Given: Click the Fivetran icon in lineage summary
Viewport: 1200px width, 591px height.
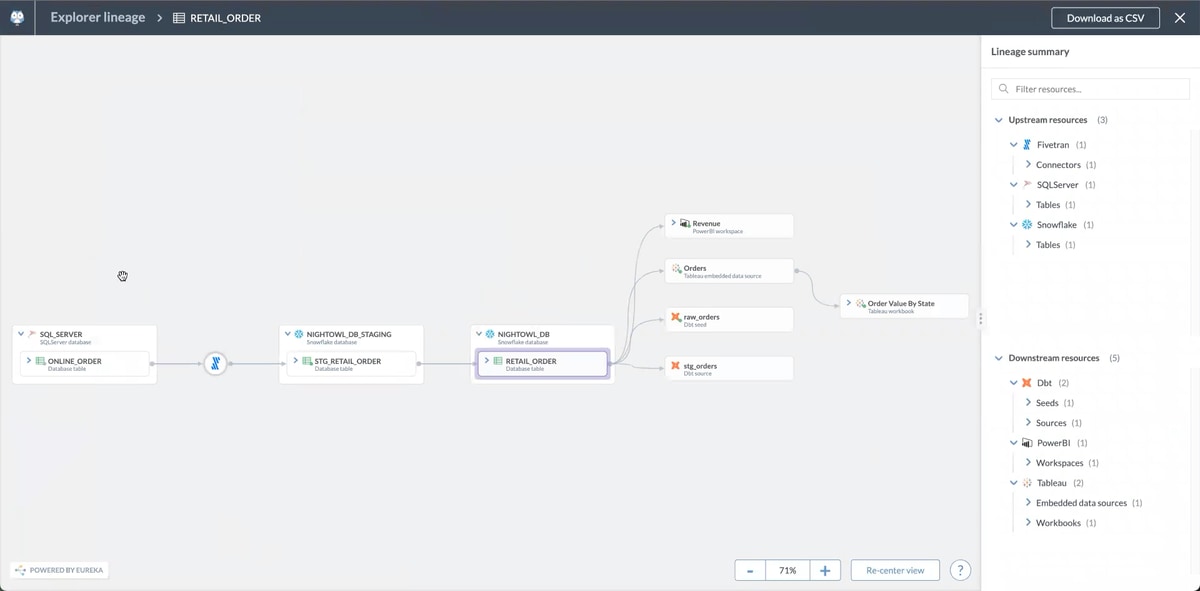Looking at the screenshot, I should click(1027, 145).
